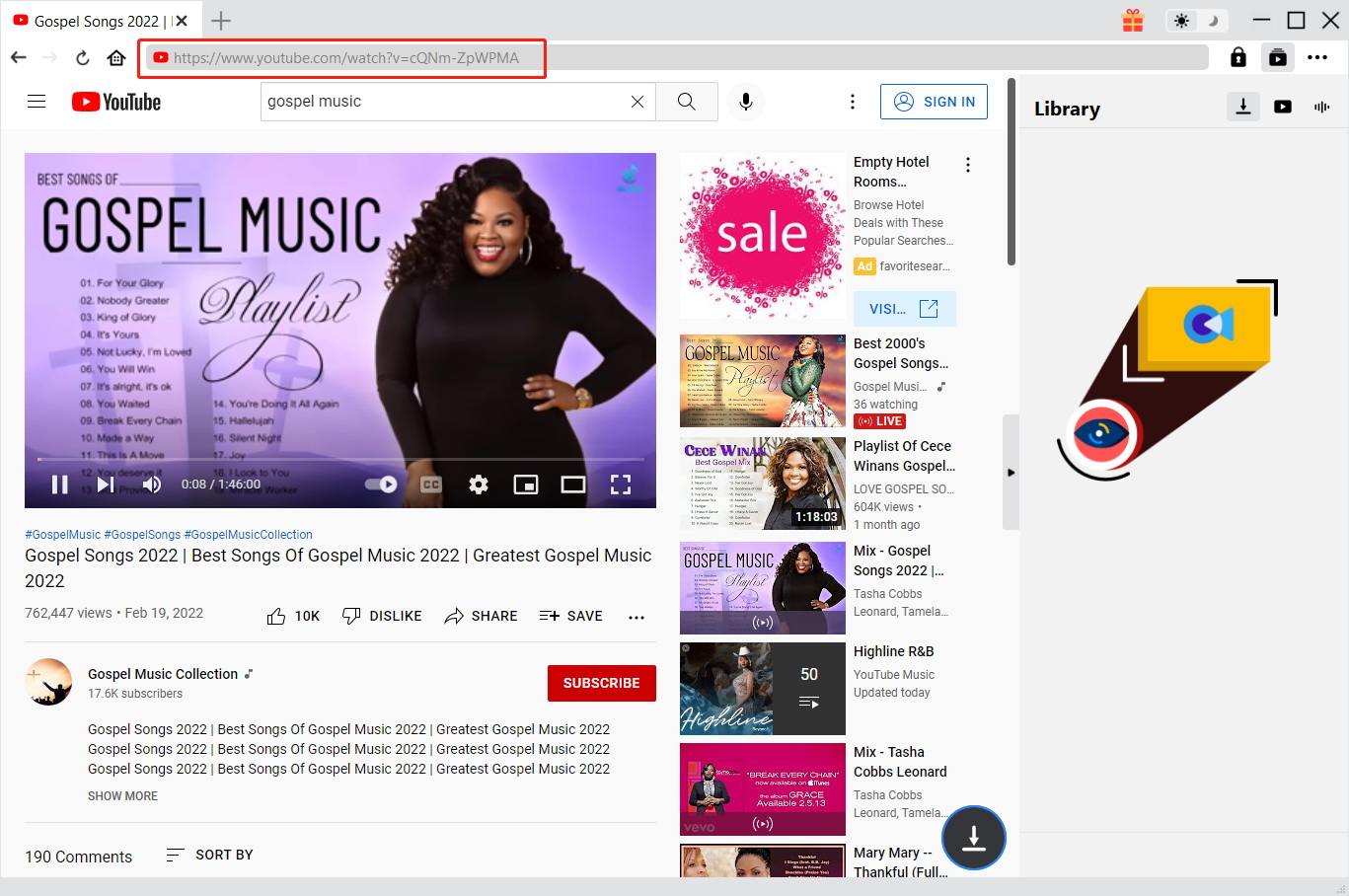Click the SIGN IN button

pyautogui.click(x=934, y=102)
